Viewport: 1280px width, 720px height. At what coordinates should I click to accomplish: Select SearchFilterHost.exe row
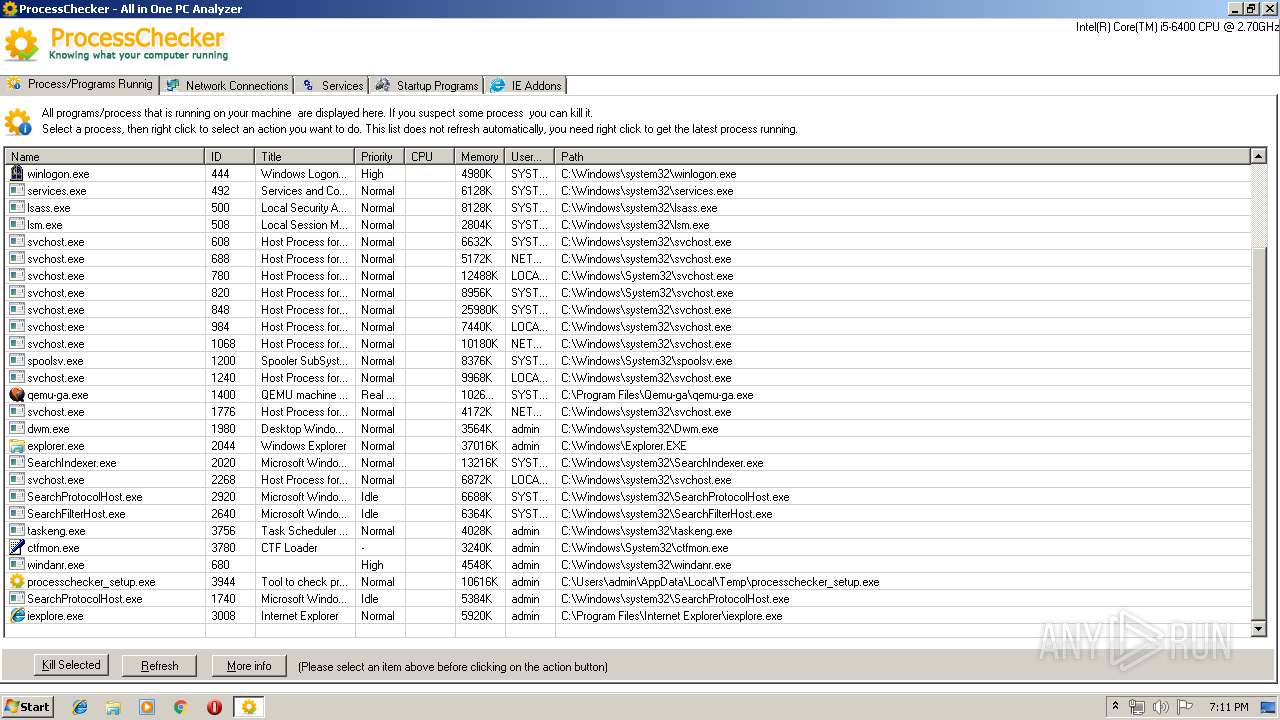point(627,514)
